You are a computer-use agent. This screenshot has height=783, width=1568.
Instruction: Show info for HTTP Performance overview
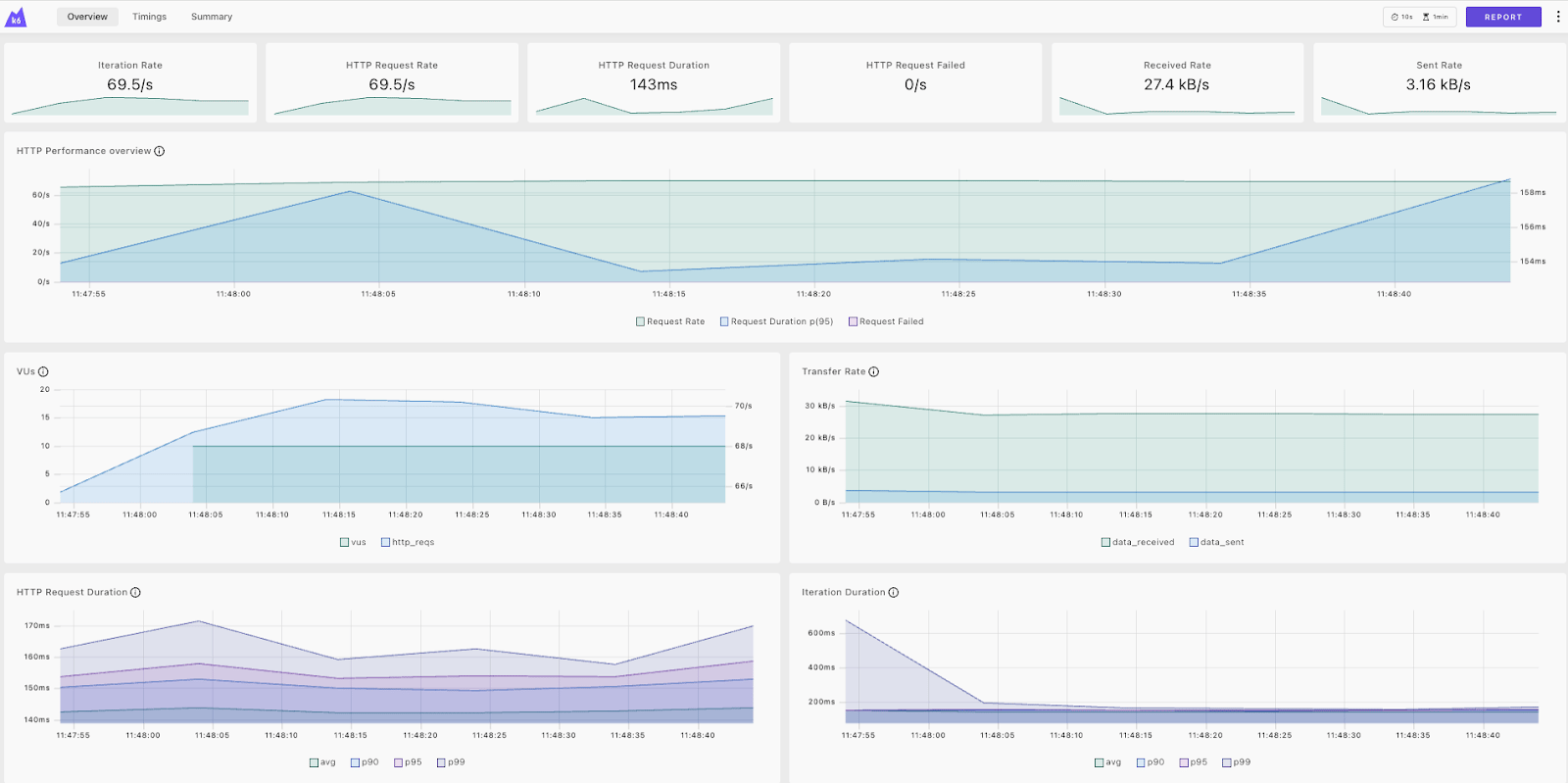159,151
